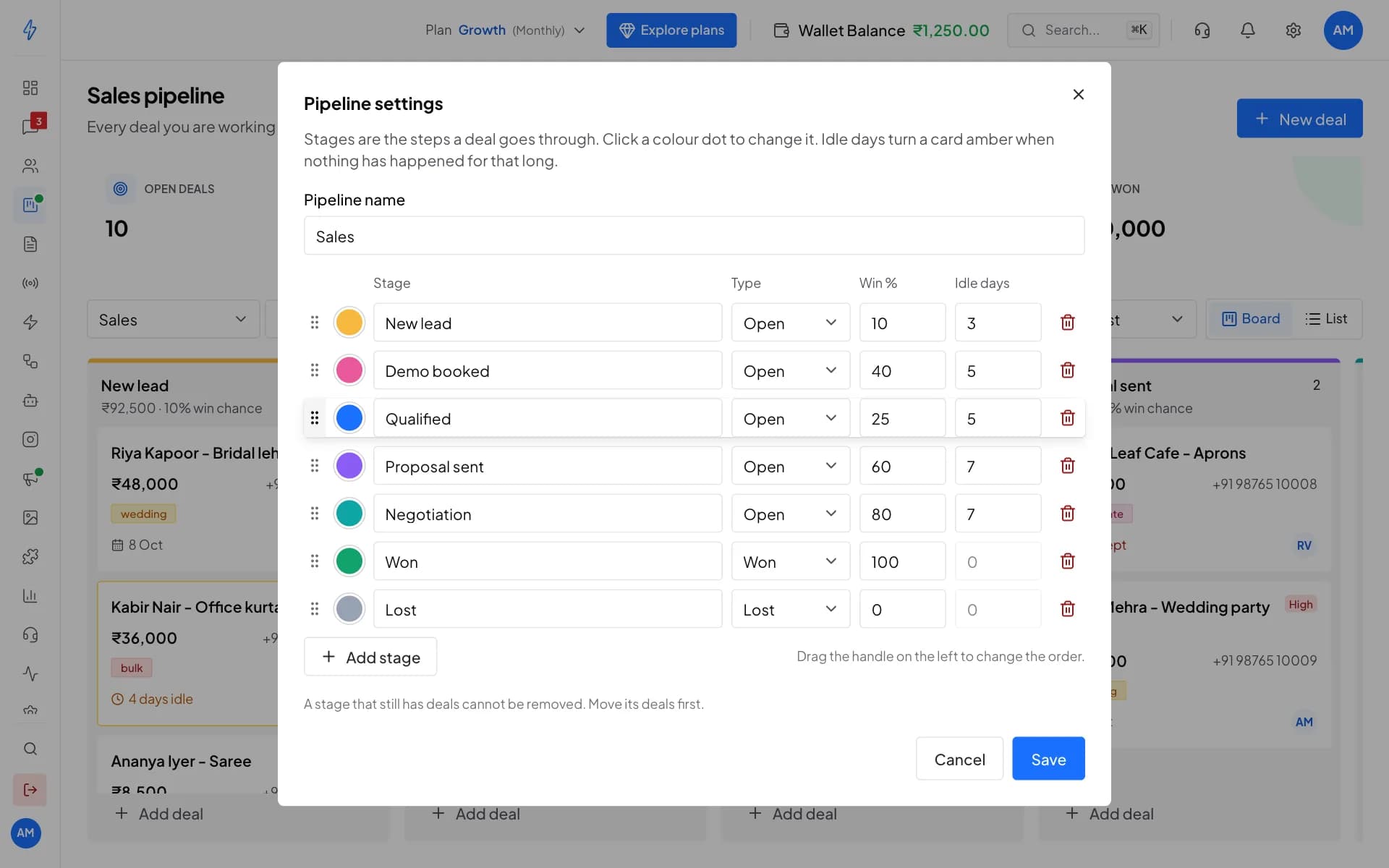The height and width of the screenshot is (868, 1389).
Task: Open the Sales pipeline selector on board
Action: [174, 320]
